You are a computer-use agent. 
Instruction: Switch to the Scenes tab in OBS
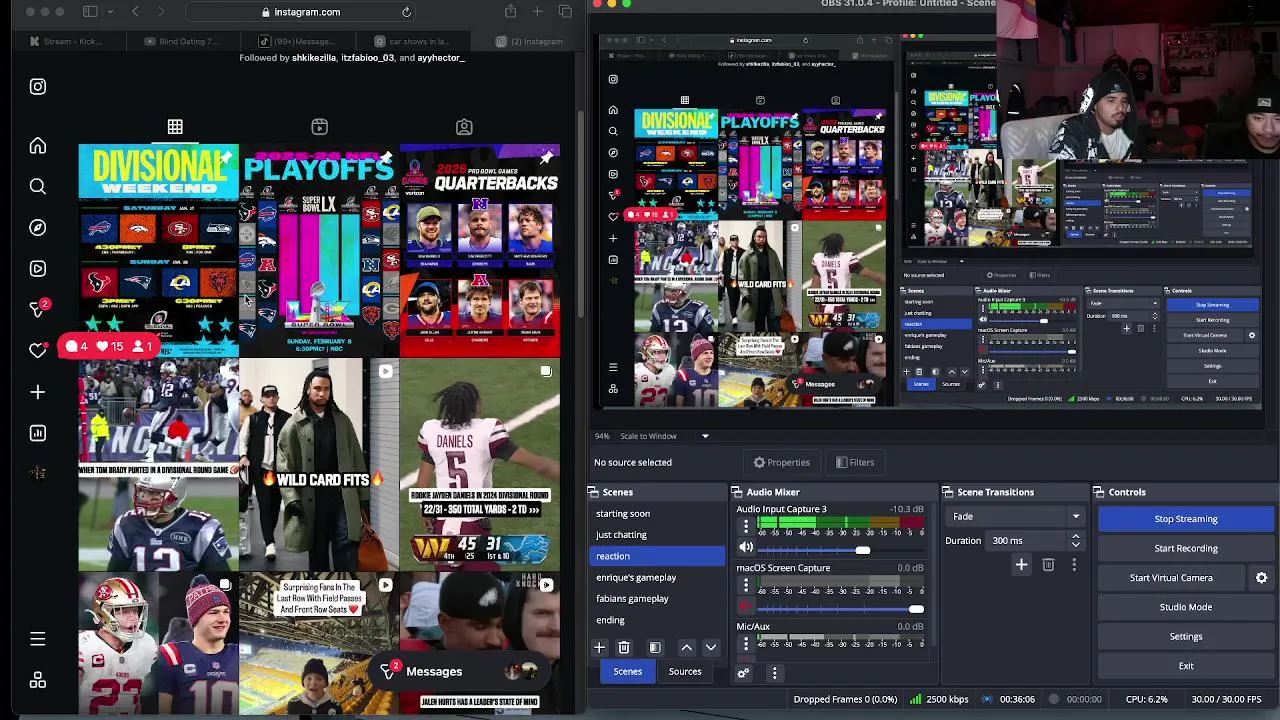(628, 672)
